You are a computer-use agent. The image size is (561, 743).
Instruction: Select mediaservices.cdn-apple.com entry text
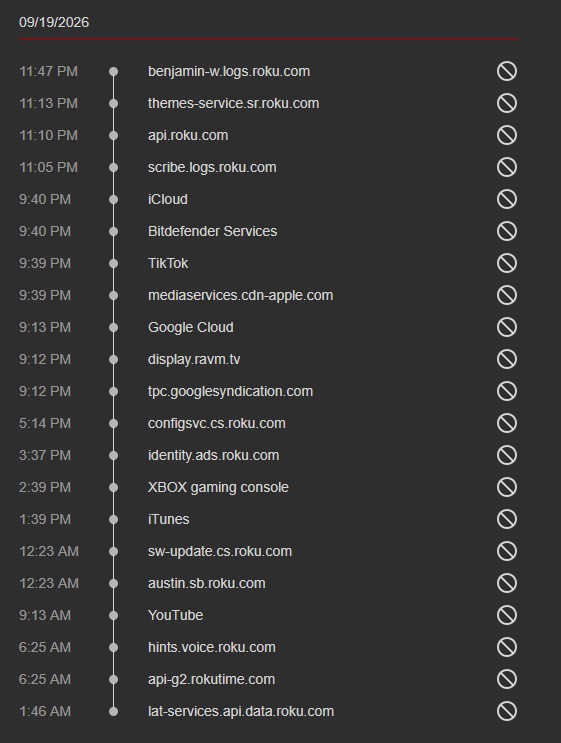tap(240, 295)
